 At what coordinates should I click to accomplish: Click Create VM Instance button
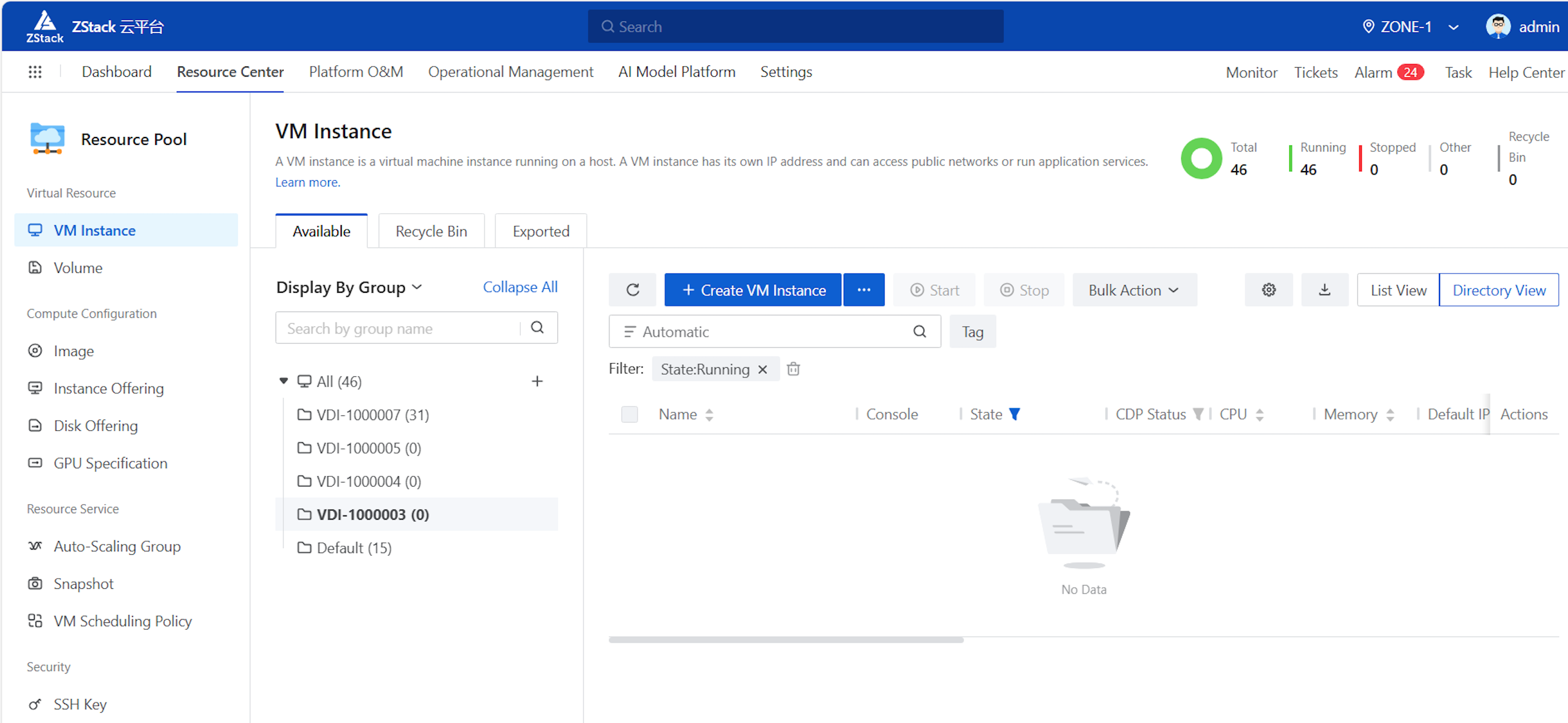(x=753, y=290)
